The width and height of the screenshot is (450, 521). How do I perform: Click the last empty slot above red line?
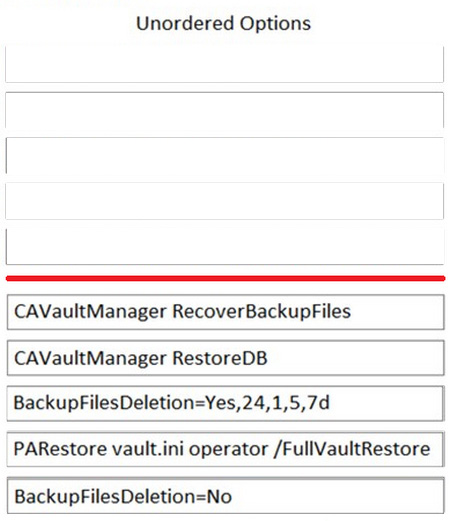224,247
